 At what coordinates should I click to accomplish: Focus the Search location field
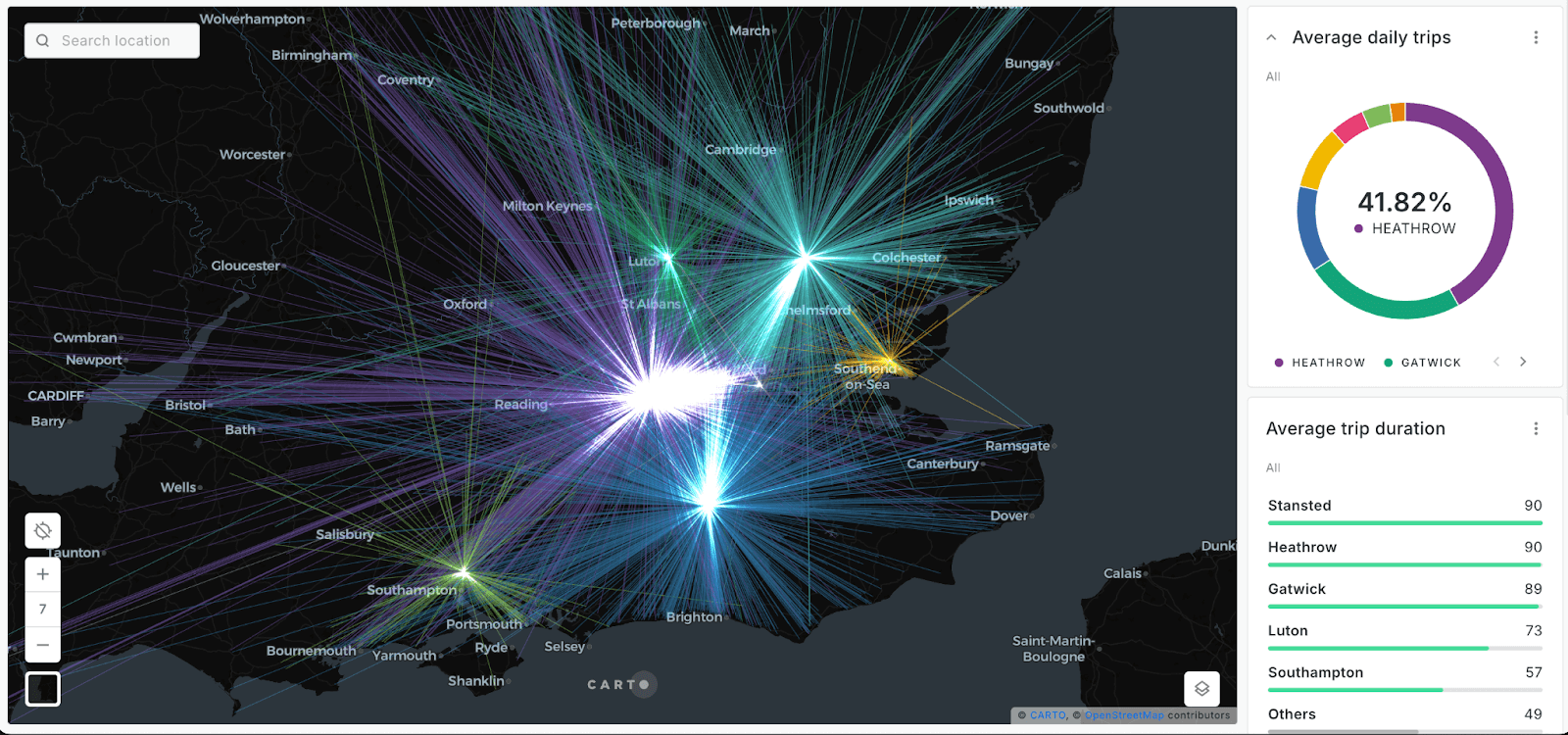pos(112,41)
